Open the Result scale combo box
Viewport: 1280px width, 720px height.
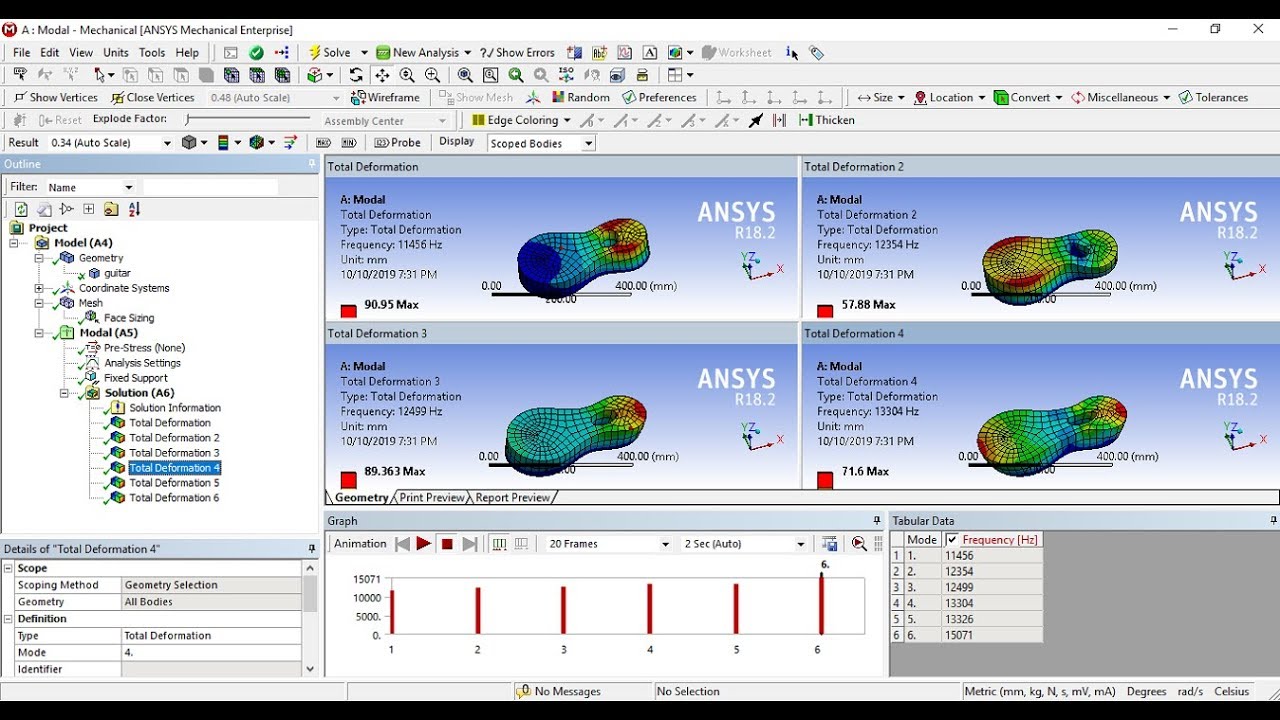coord(110,143)
